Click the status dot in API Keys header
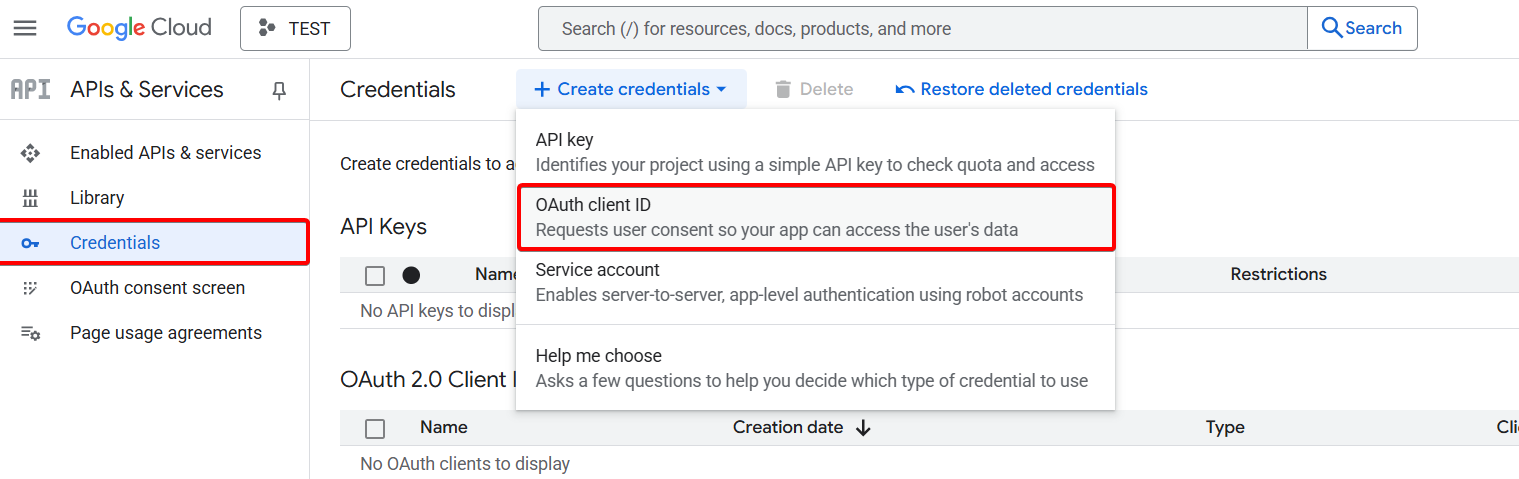This screenshot has height=479, width=1519. click(411, 275)
